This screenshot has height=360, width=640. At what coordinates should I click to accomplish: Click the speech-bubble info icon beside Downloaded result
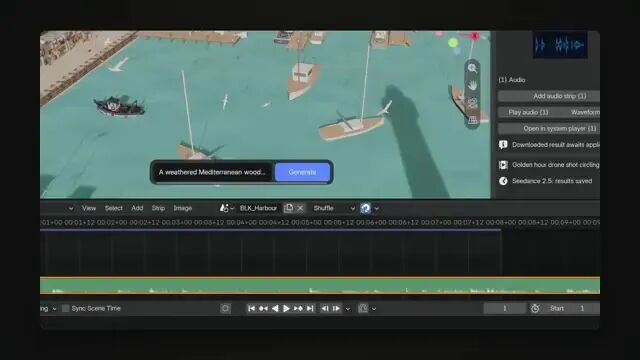[x=503, y=144]
